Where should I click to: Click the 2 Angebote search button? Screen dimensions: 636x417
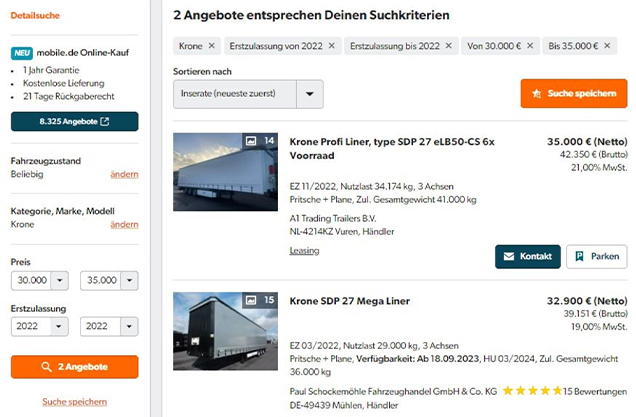click(x=74, y=367)
